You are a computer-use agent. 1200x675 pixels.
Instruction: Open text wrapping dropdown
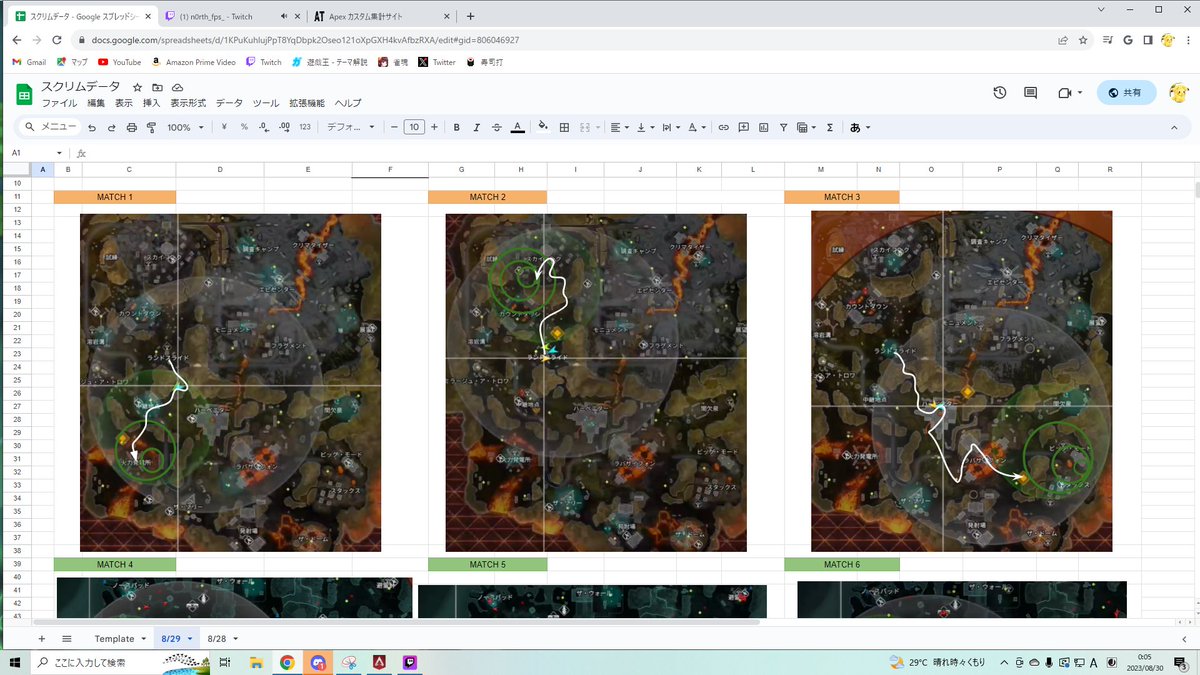click(x=671, y=127)
